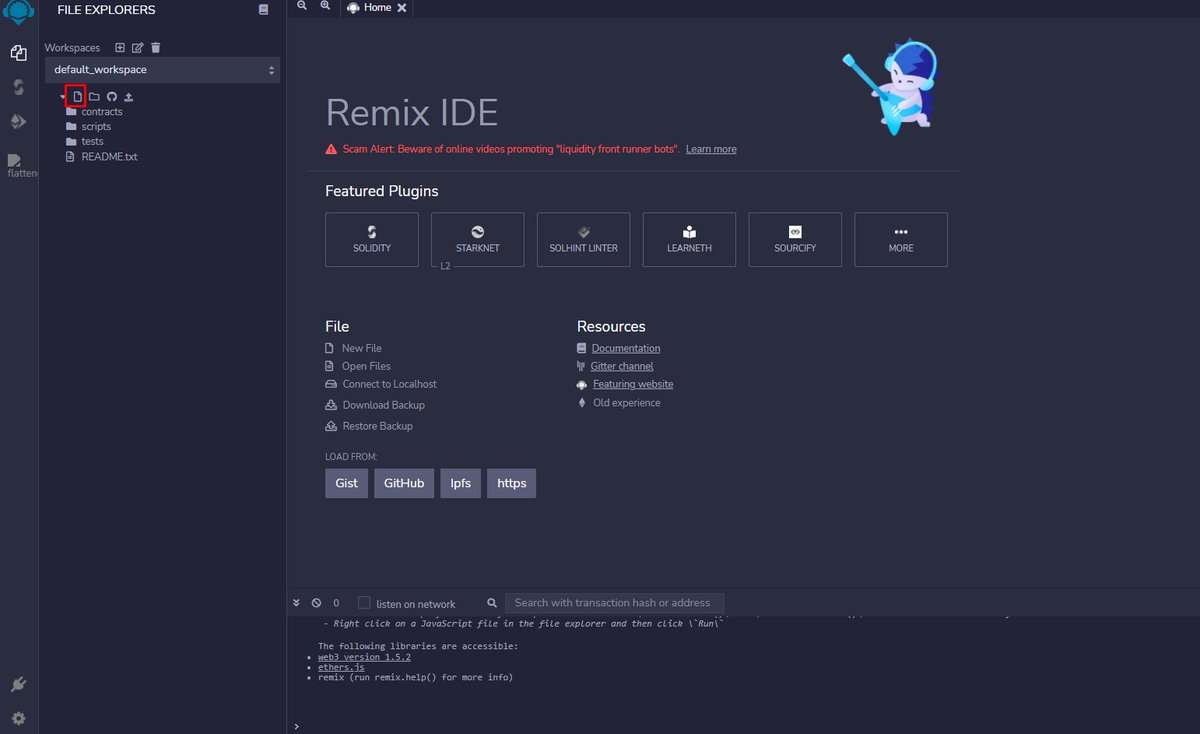1200x734 pixels.
Task: Open the Documentation resource link
Action: pyautogui.click(x=626, y=348)
